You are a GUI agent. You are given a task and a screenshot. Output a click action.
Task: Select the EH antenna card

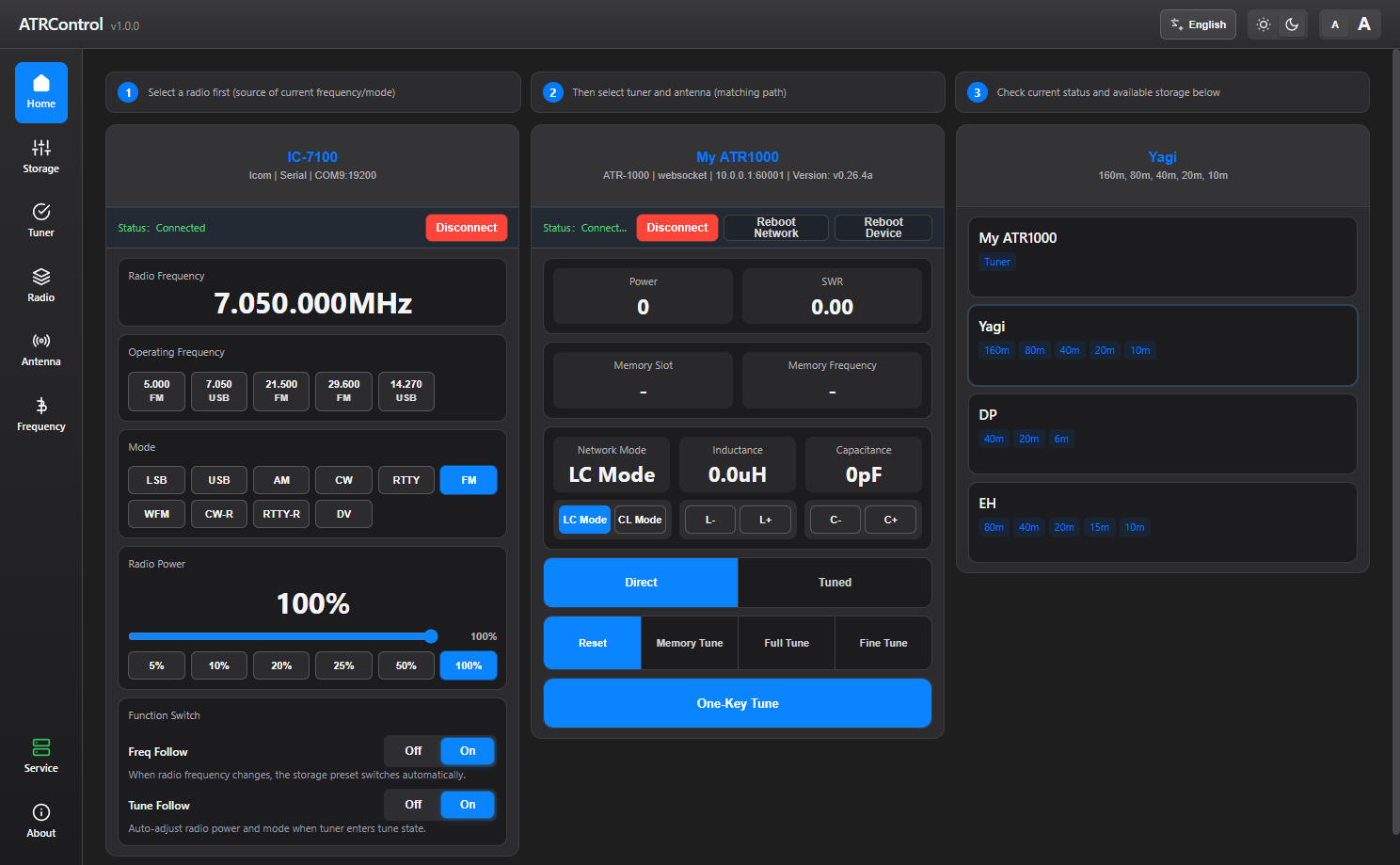pyautogui.click(x=1163, y=522)
